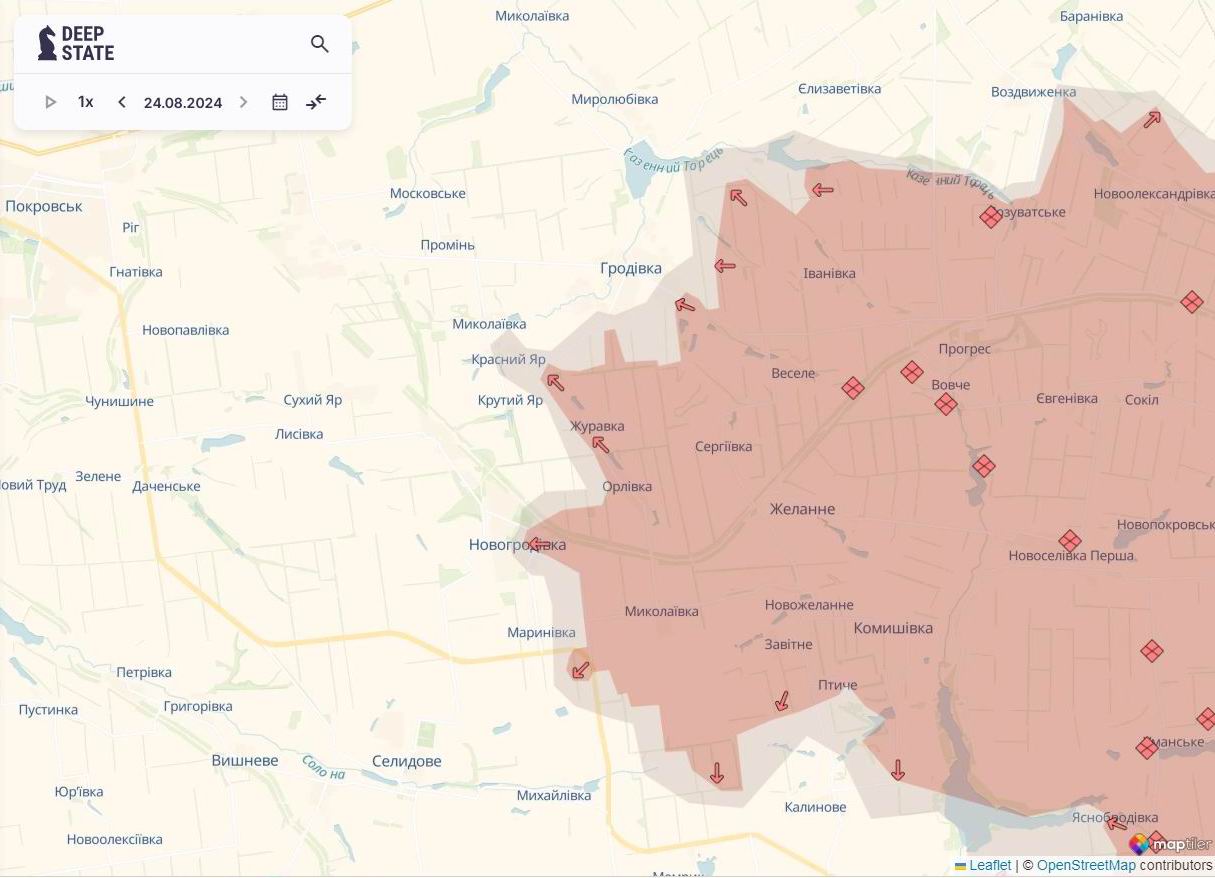Change the 1x playback speed
The height and width of the screenshot is (878, 1215).
[86, 102]
